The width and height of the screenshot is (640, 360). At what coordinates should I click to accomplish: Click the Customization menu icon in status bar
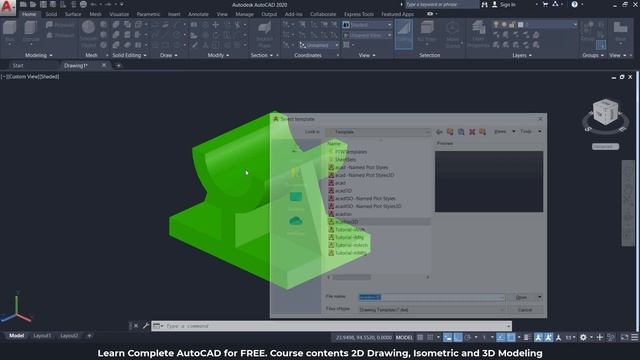[x=635, y=337]
